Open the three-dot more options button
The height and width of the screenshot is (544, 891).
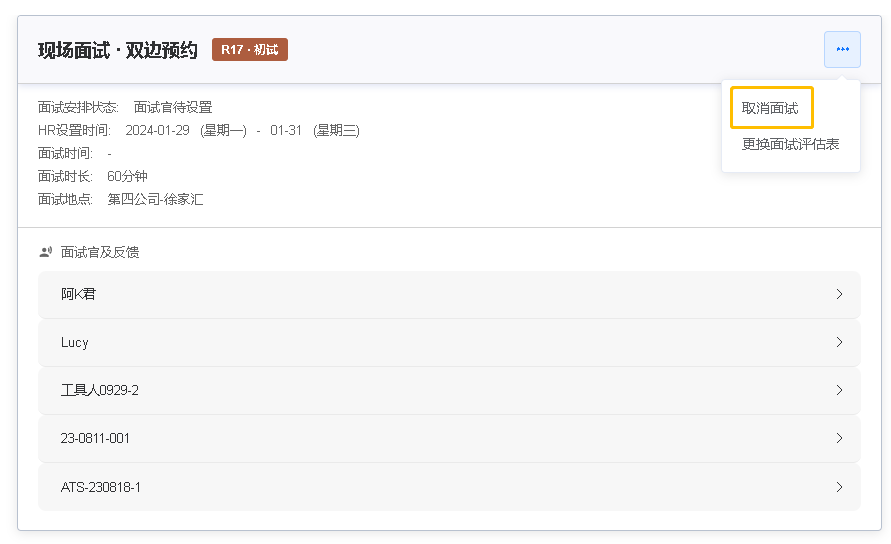(842, 49)
